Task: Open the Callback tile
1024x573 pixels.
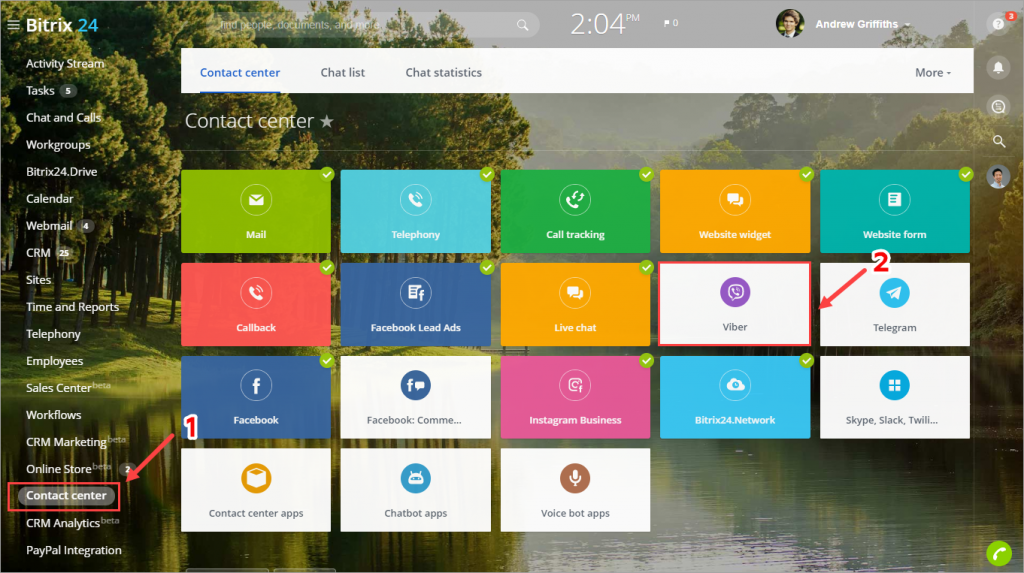Action: click(x=255, y=304)
